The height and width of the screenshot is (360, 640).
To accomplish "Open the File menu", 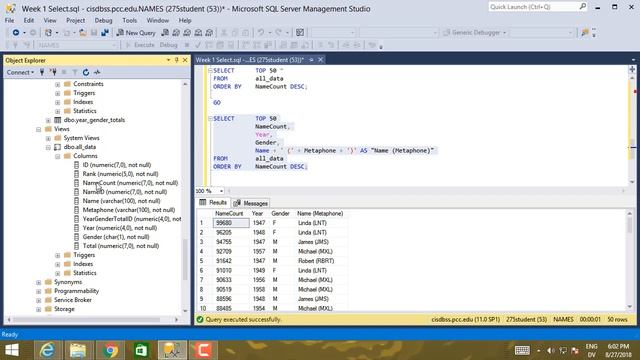I will click(x=9, y=20).
